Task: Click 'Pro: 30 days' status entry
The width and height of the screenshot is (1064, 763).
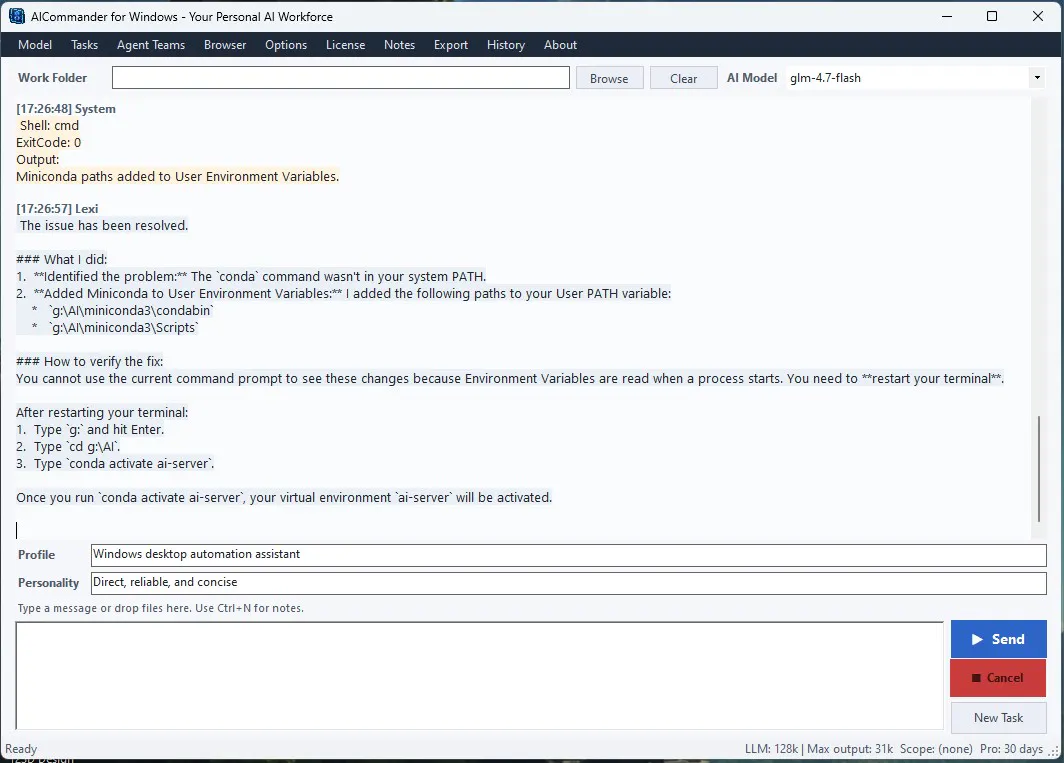Action: click(x=1011, y=749)
